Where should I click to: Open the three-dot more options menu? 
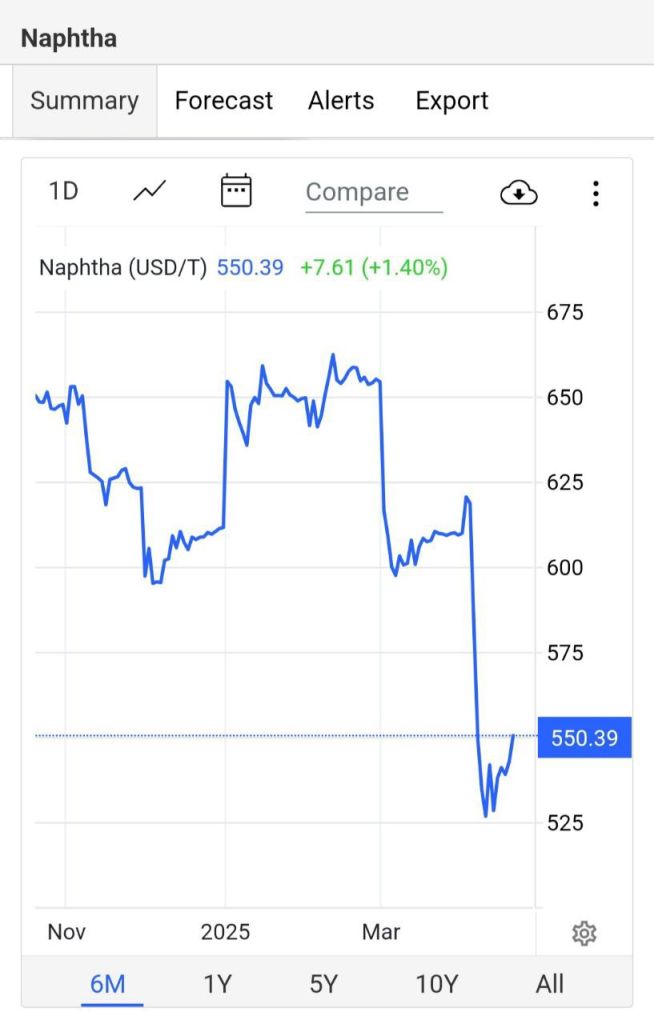coord(595,193)
